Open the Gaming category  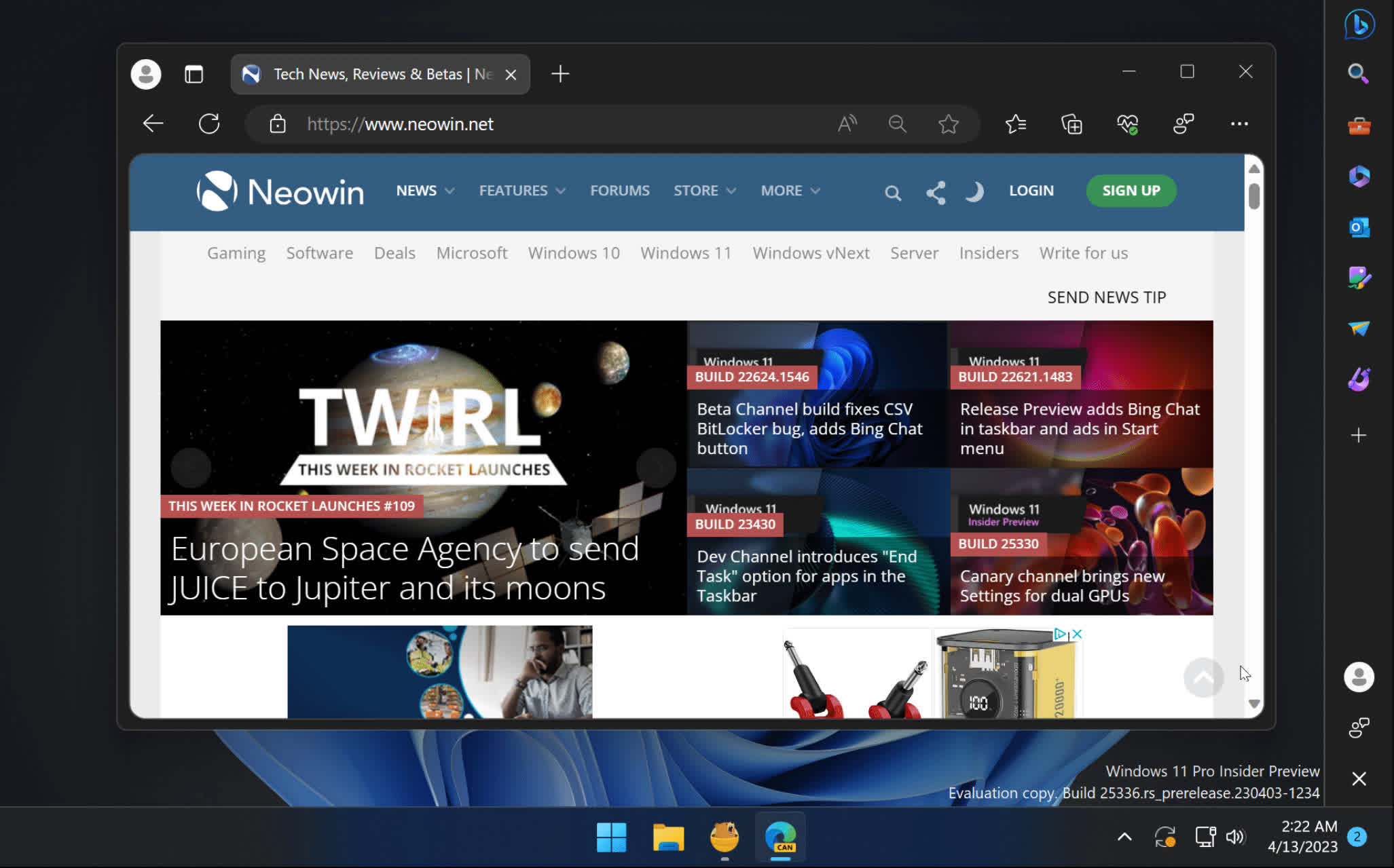[x=236, y=253]
